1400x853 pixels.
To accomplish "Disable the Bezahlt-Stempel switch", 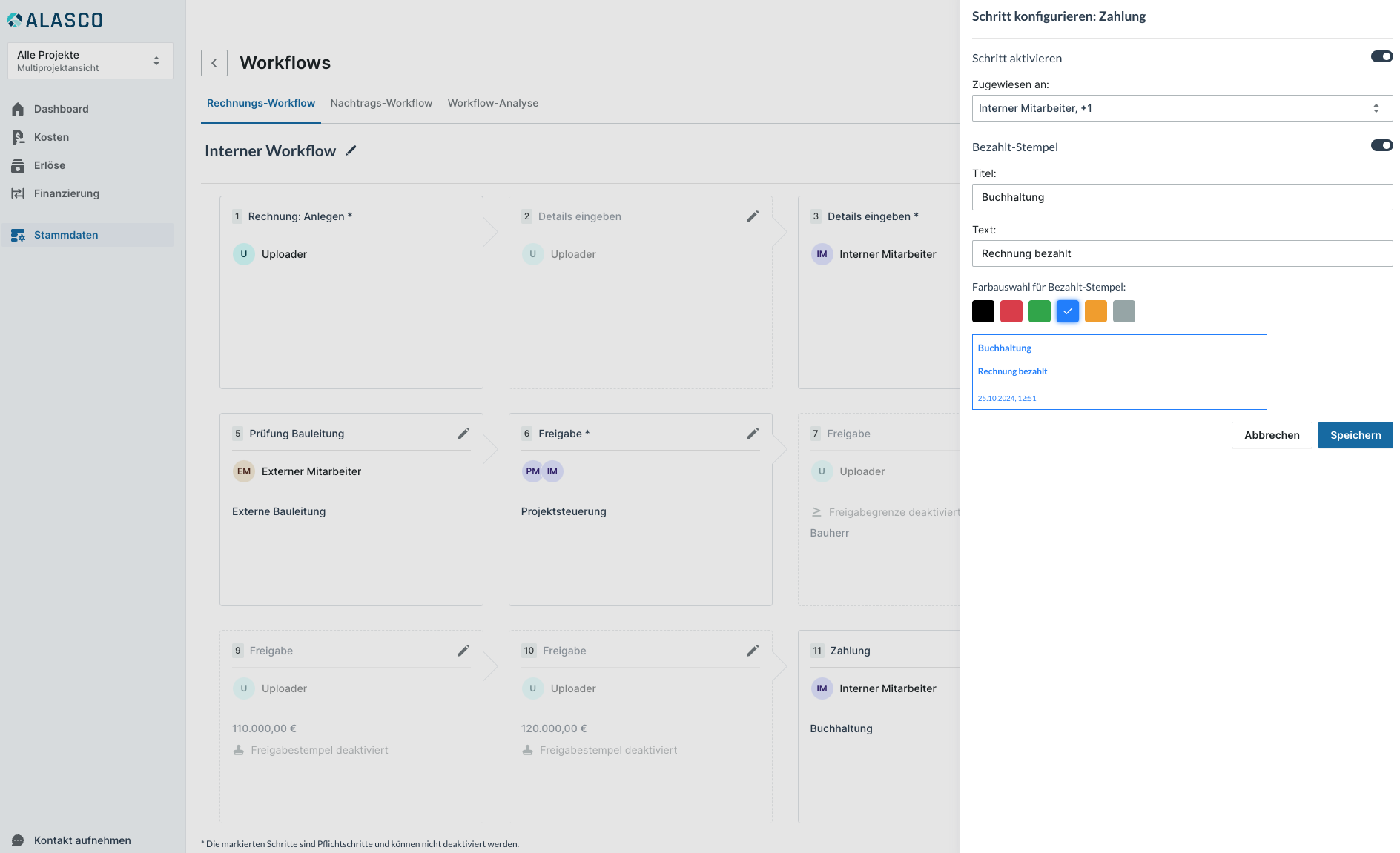I will [x=1381, y=146].
